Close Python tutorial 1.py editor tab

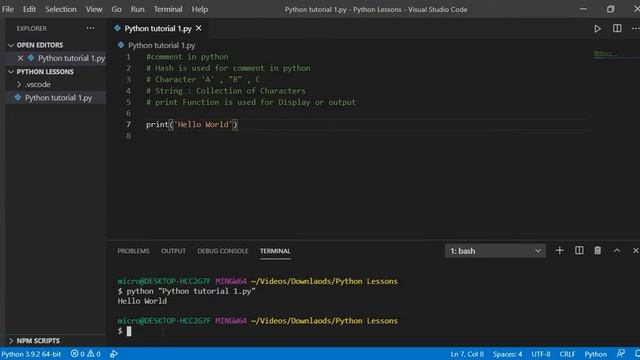(199, 28)
